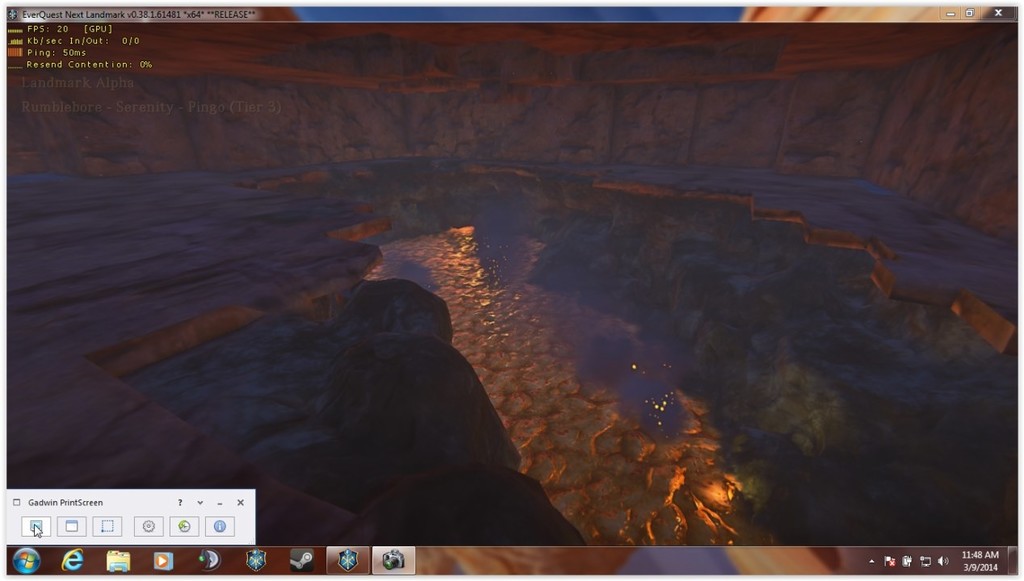Viewport: 1024px width, 581px height.
Task: Click the 'Resend Contention: 0%' text
Action: tap(89, 64)
